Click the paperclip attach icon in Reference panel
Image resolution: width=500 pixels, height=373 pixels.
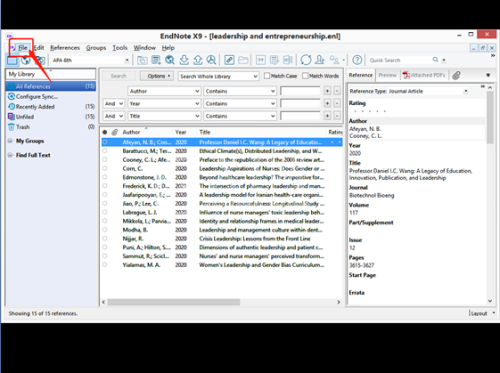(x=456, y=75)
